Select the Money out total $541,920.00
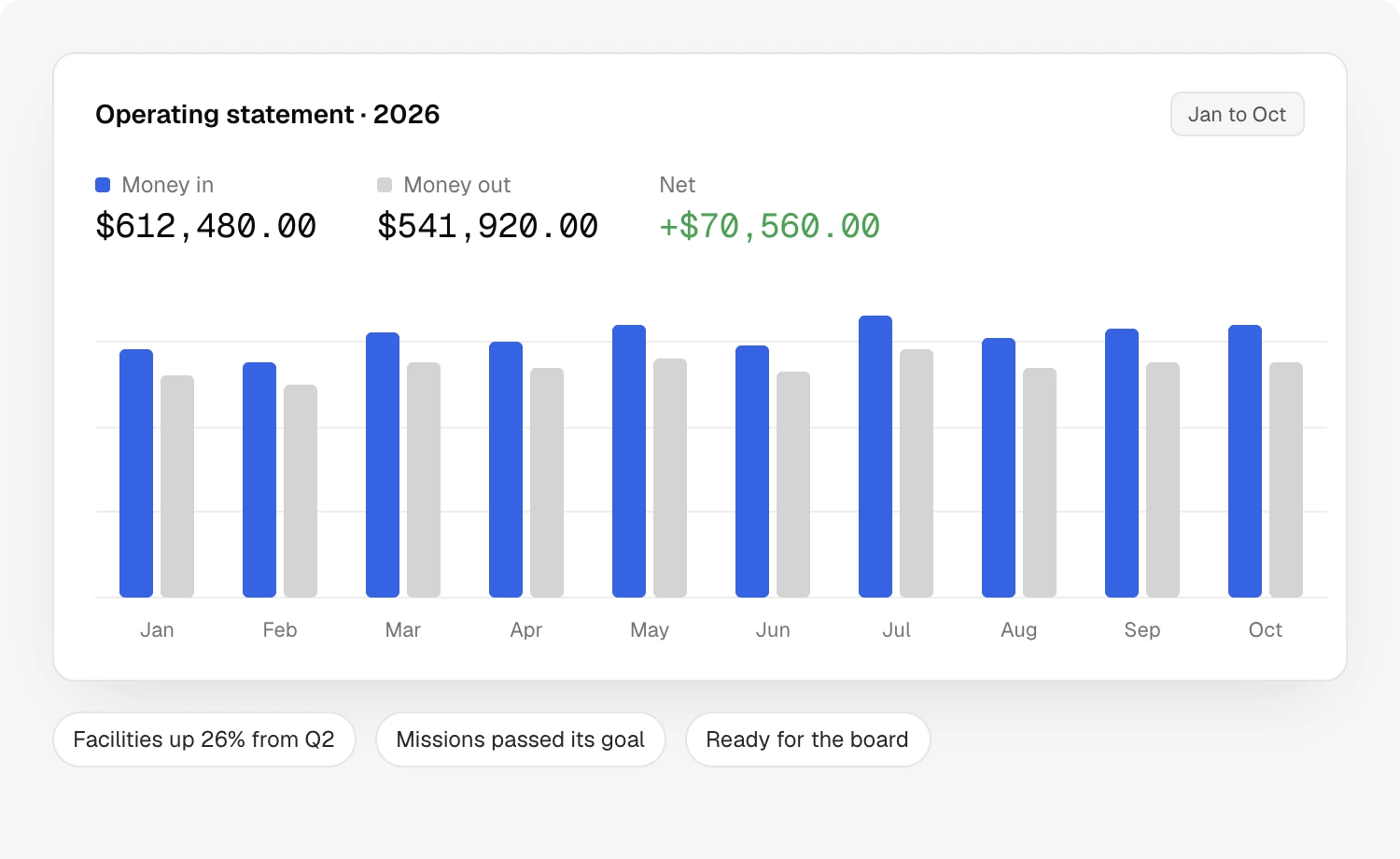1400x859 pixels. tap(487, 226)
